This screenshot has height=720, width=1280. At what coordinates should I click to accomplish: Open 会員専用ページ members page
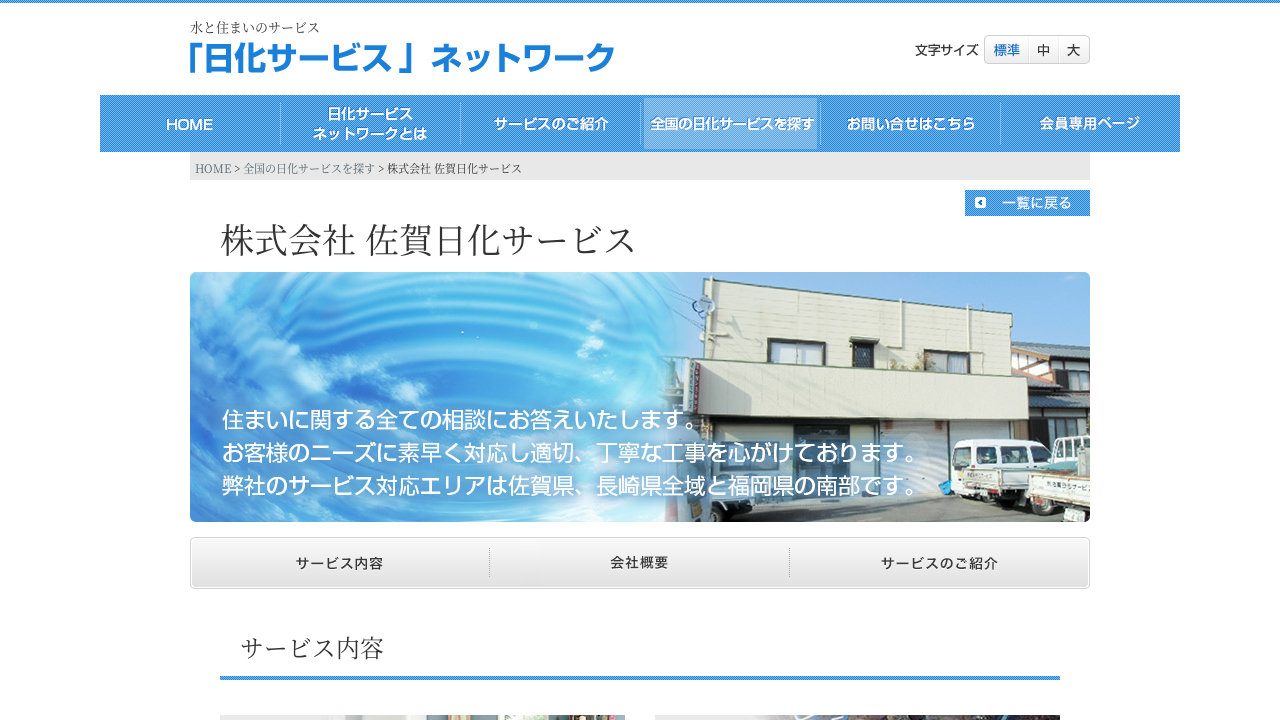tap(1090, 124)
